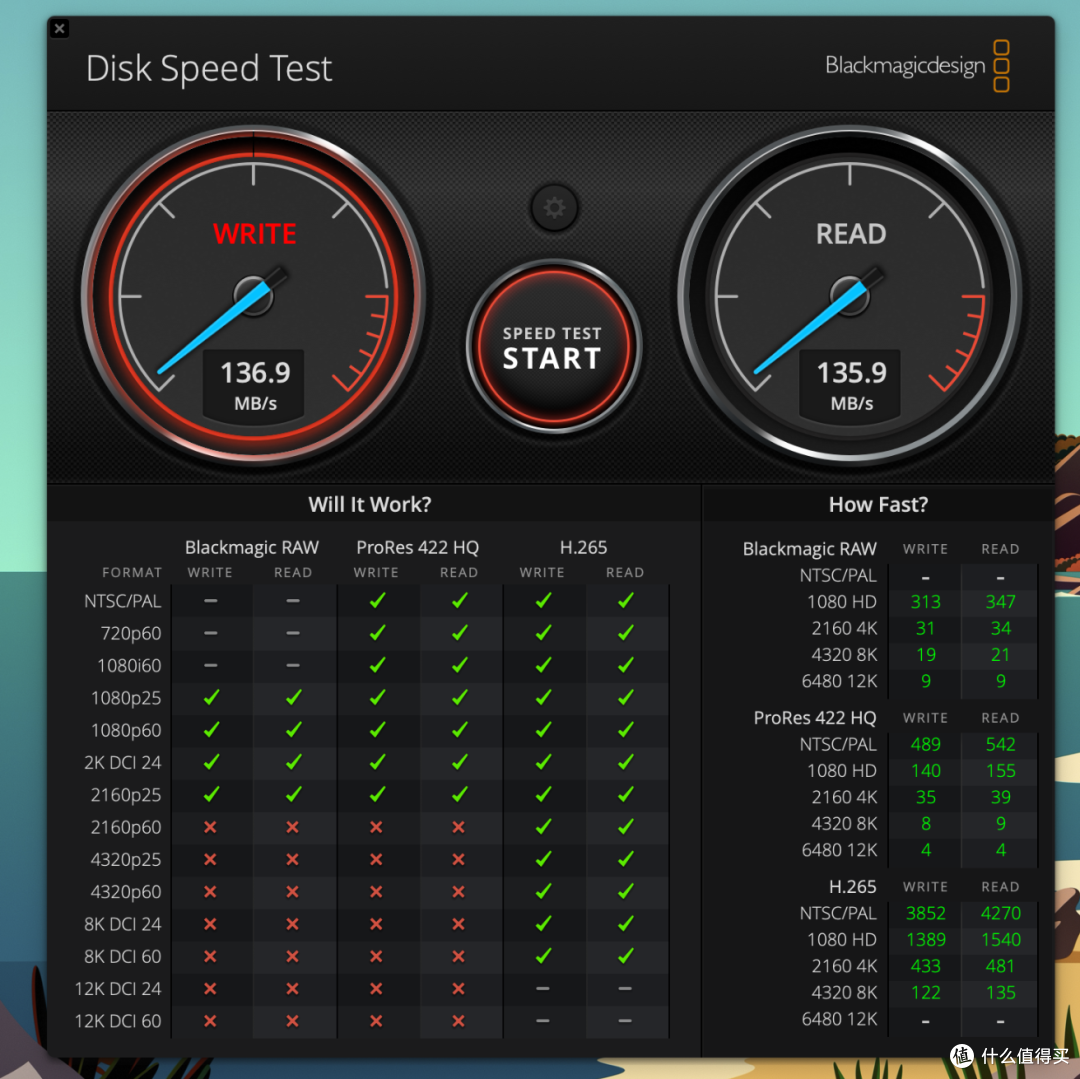Click the 4320p25 format row label
The image size is (1080, 1079).
(125, 860)
